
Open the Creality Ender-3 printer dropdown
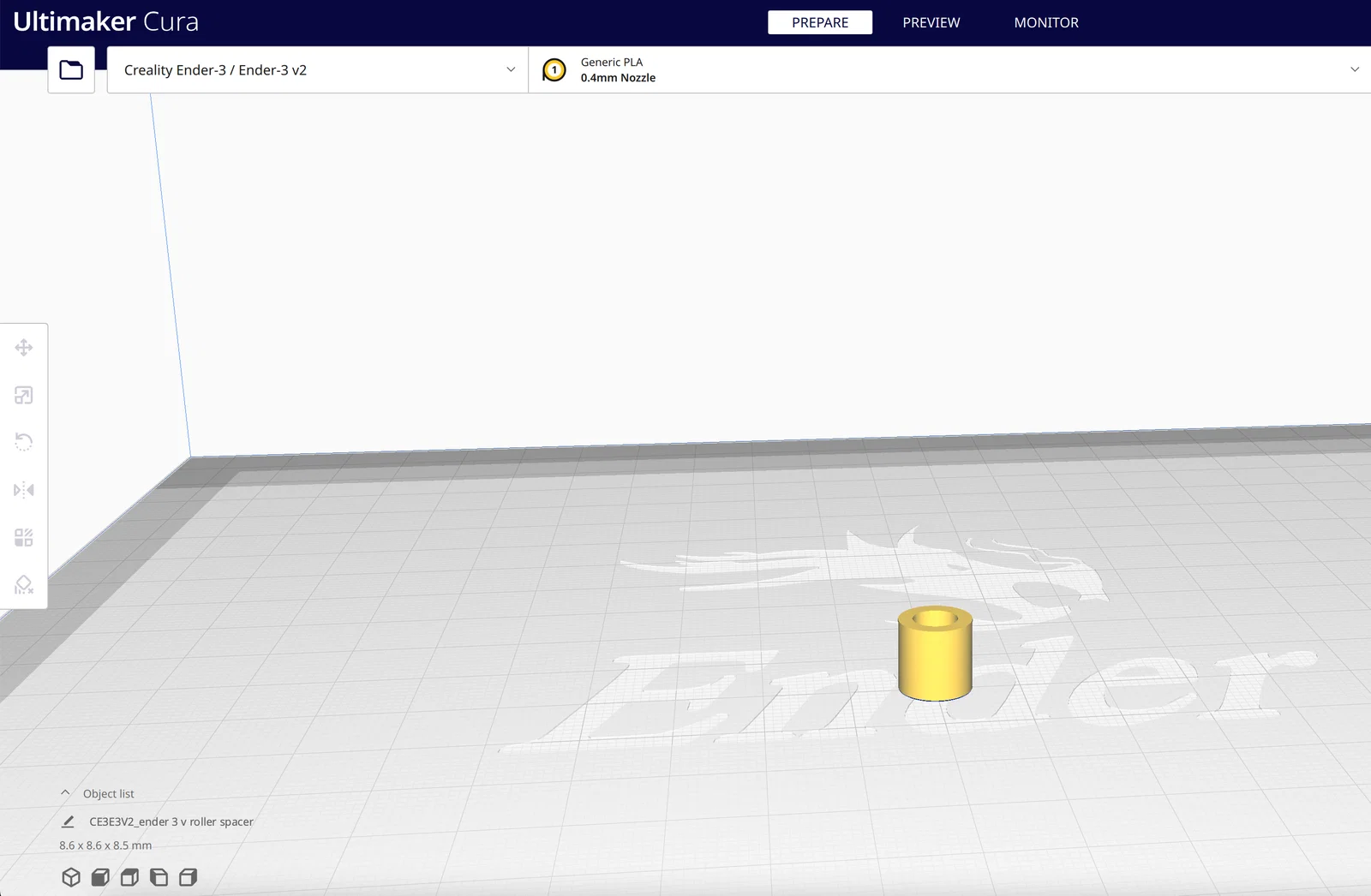tap(318, 70)
